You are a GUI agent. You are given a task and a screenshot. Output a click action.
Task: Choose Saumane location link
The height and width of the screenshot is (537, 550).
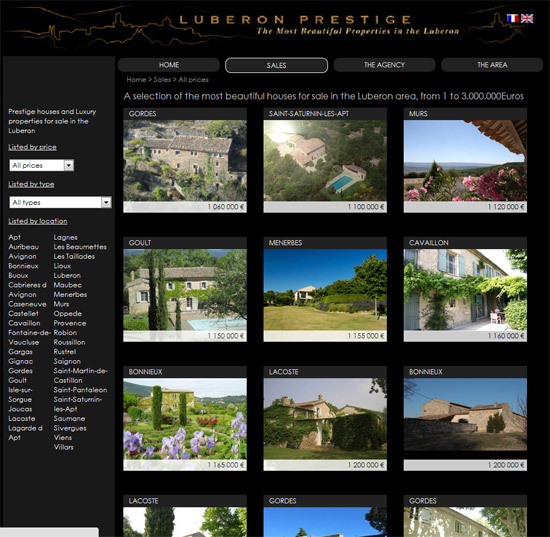tap(69, 418)
